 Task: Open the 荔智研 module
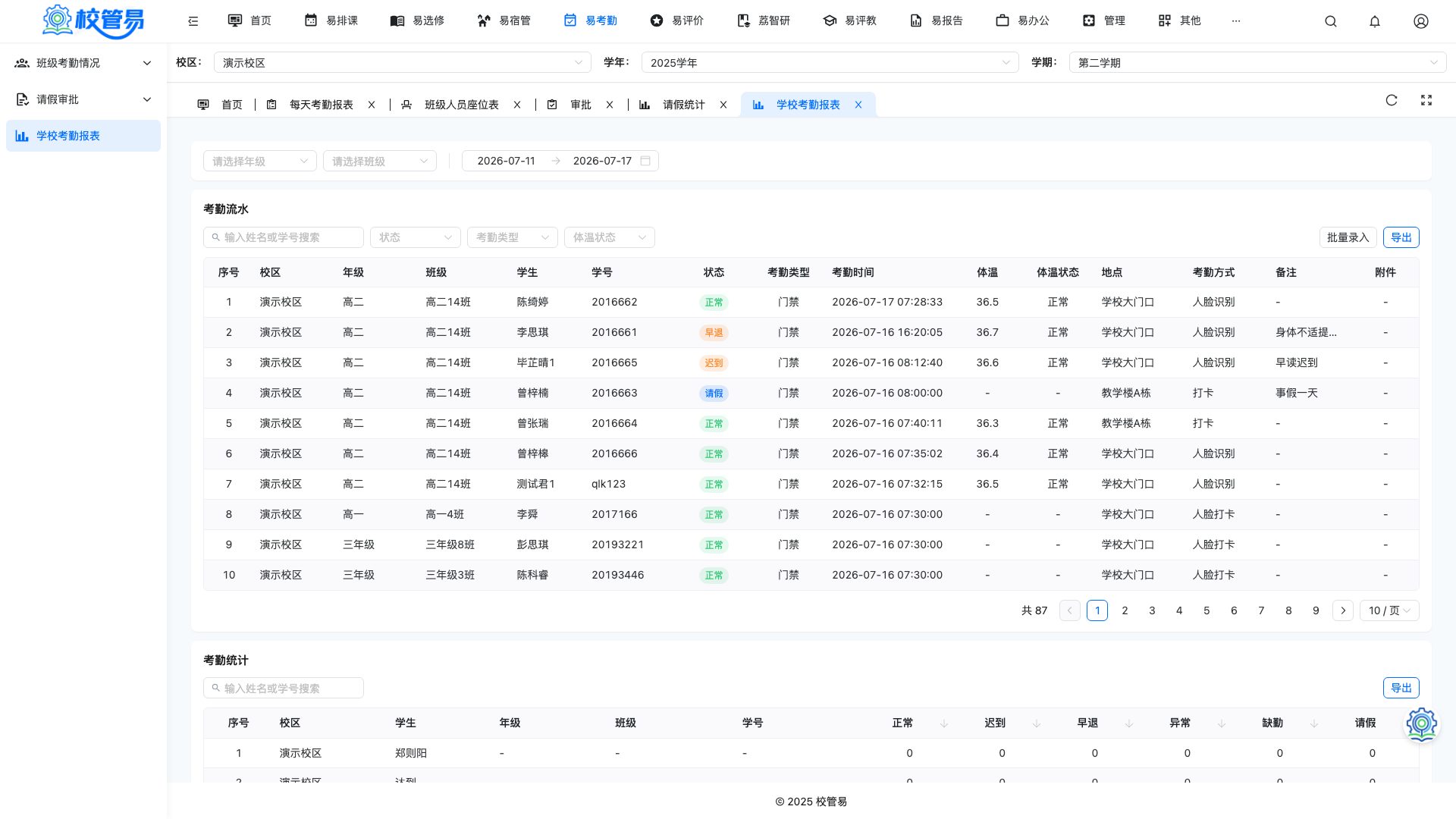tap(763, 21)
